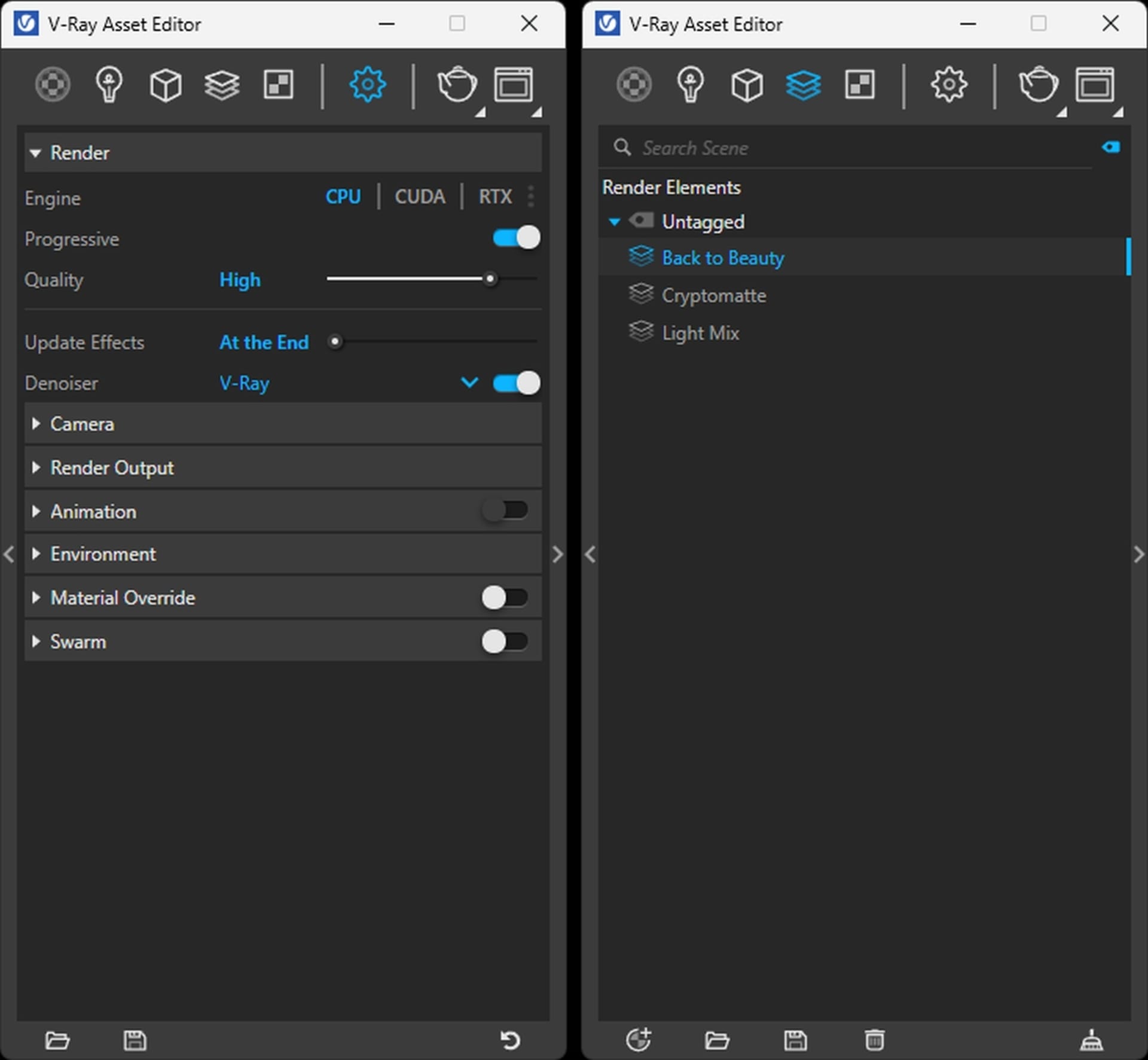
Task: Show Frame Buffer from right window toolbar
Action: pyautogui.click(x=1095, y=84)
